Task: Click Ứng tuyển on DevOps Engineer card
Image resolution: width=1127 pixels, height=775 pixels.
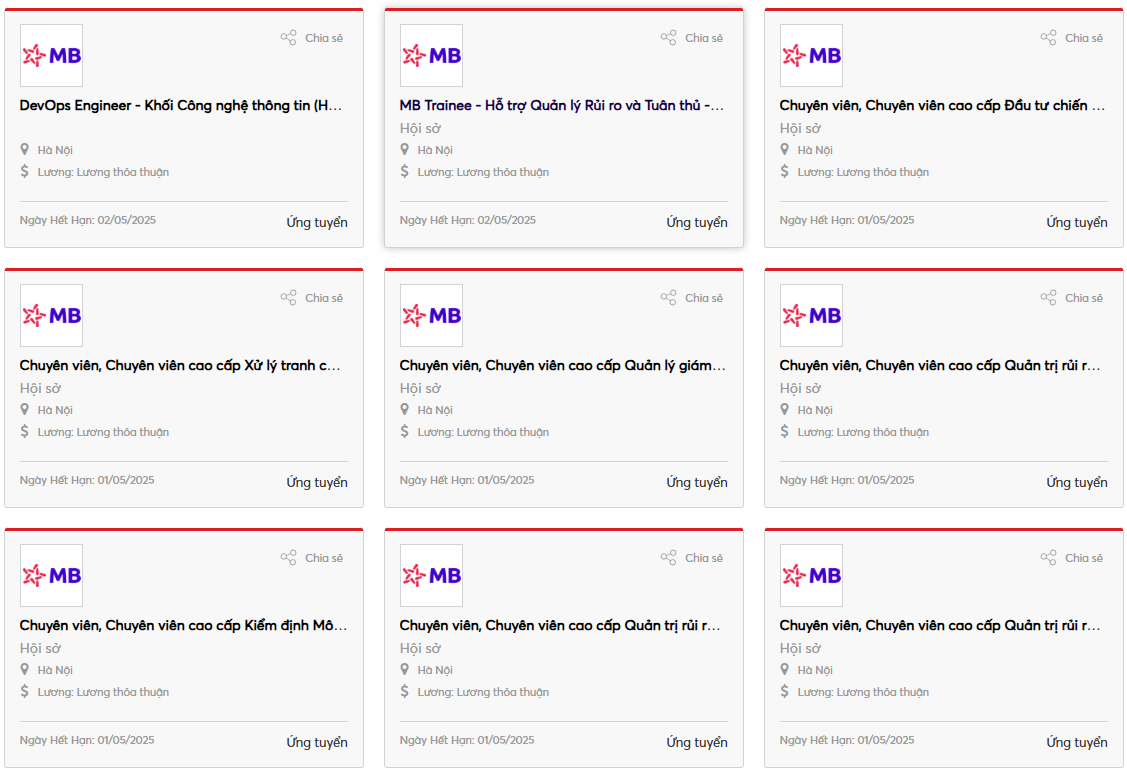Action: [317, 222]
